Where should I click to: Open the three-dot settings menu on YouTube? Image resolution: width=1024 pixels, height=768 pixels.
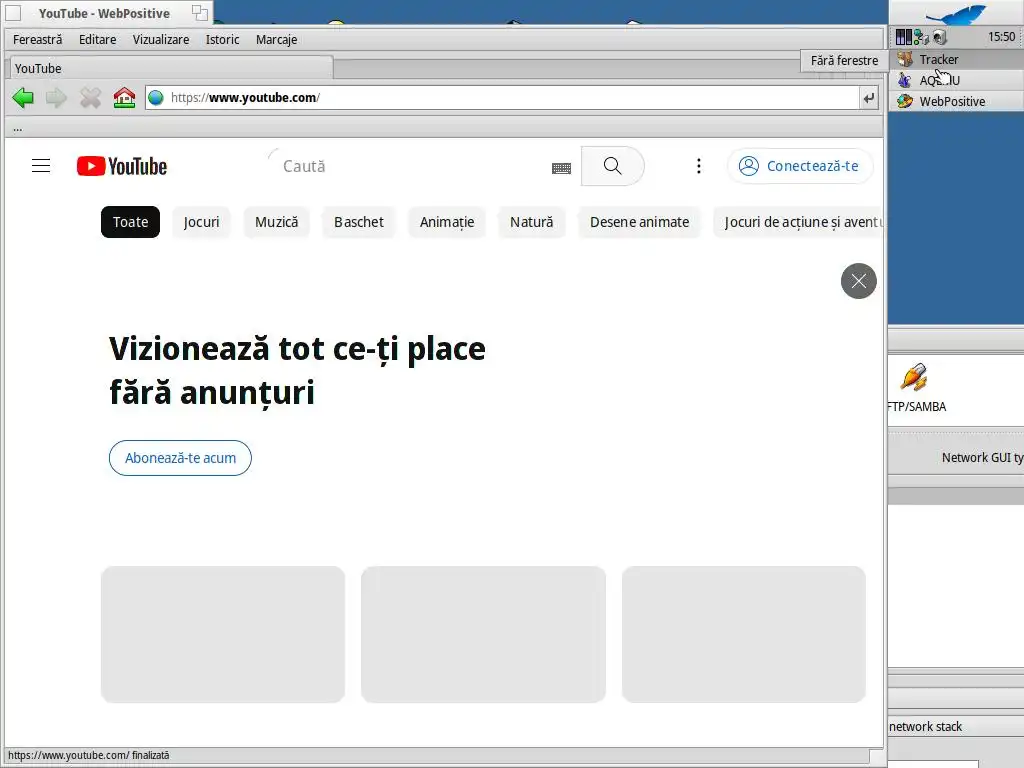click(699, 166)
